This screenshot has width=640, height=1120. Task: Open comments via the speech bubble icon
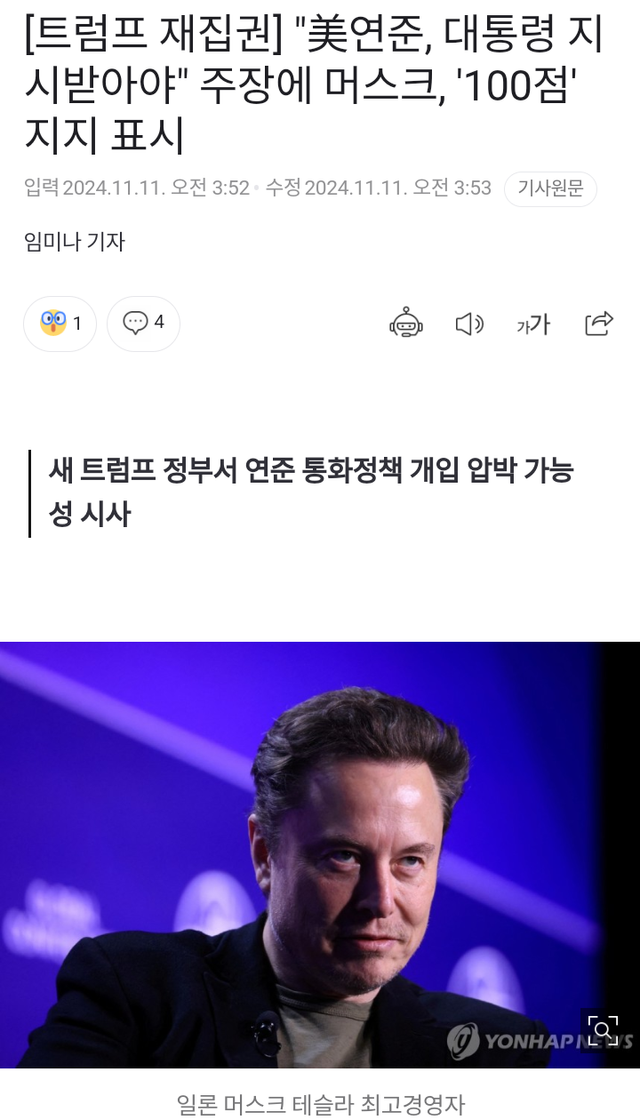(135, 323)
